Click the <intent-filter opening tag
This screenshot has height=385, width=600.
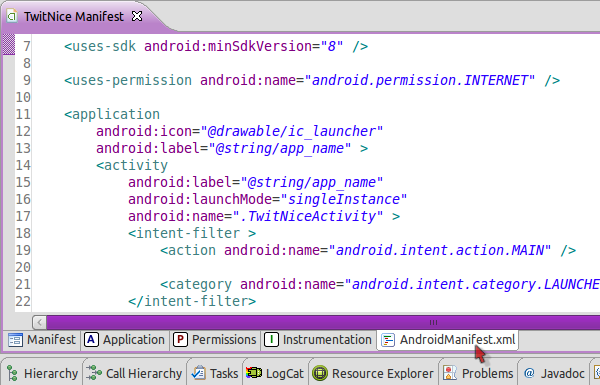click(192, 233)
